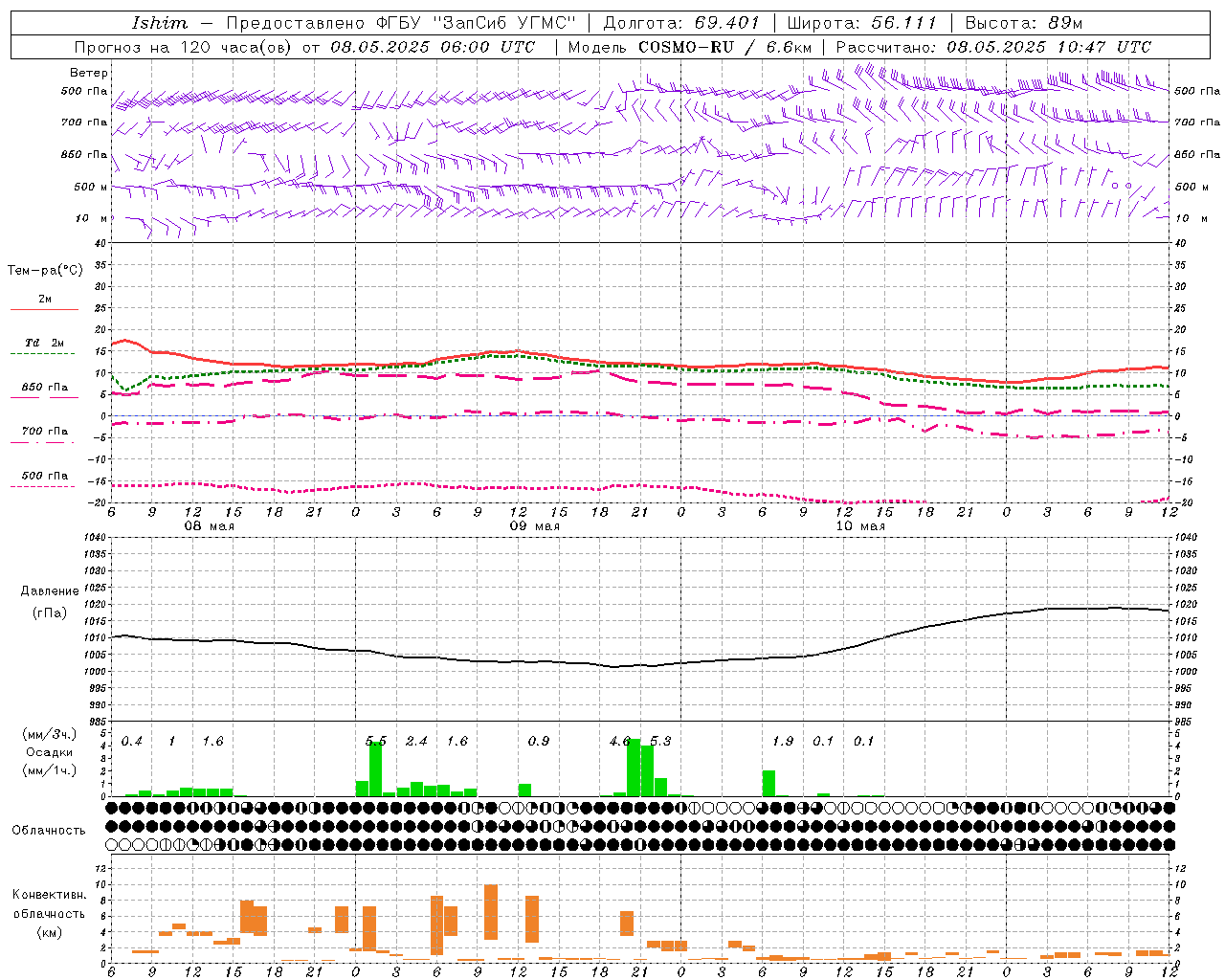Click the 5.3 precipitation value
The image size is (1225, 980).
660,742
